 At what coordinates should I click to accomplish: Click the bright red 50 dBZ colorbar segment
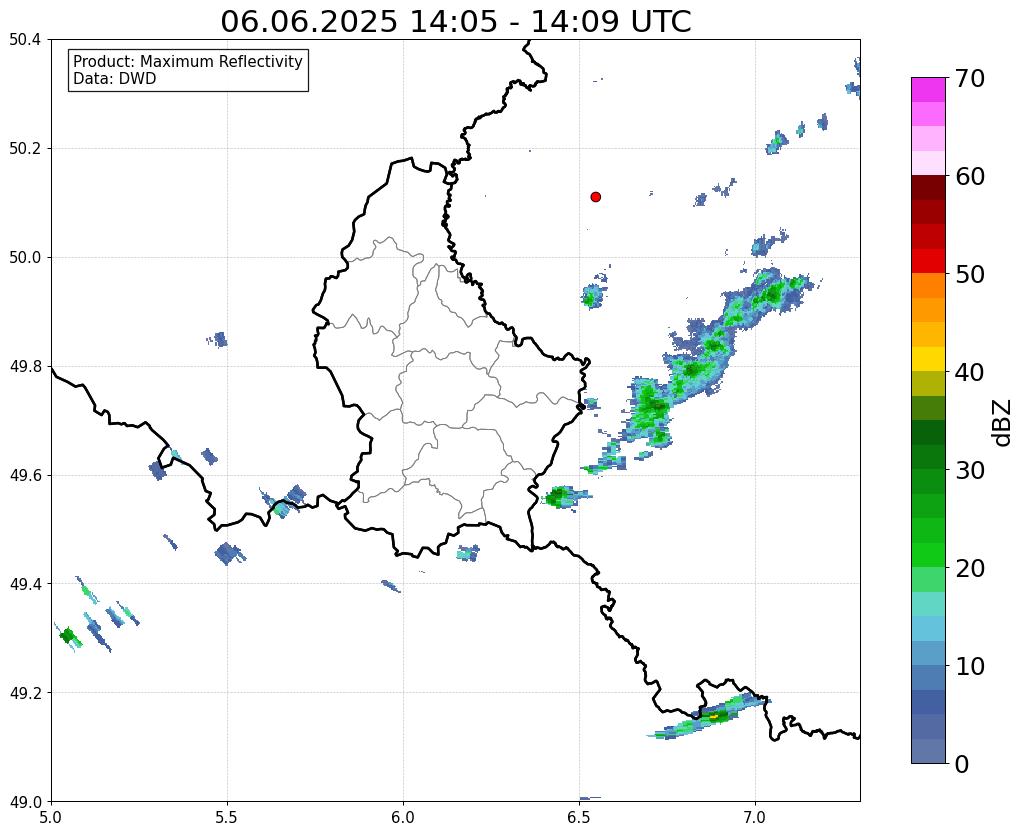(x=928, y=262)
